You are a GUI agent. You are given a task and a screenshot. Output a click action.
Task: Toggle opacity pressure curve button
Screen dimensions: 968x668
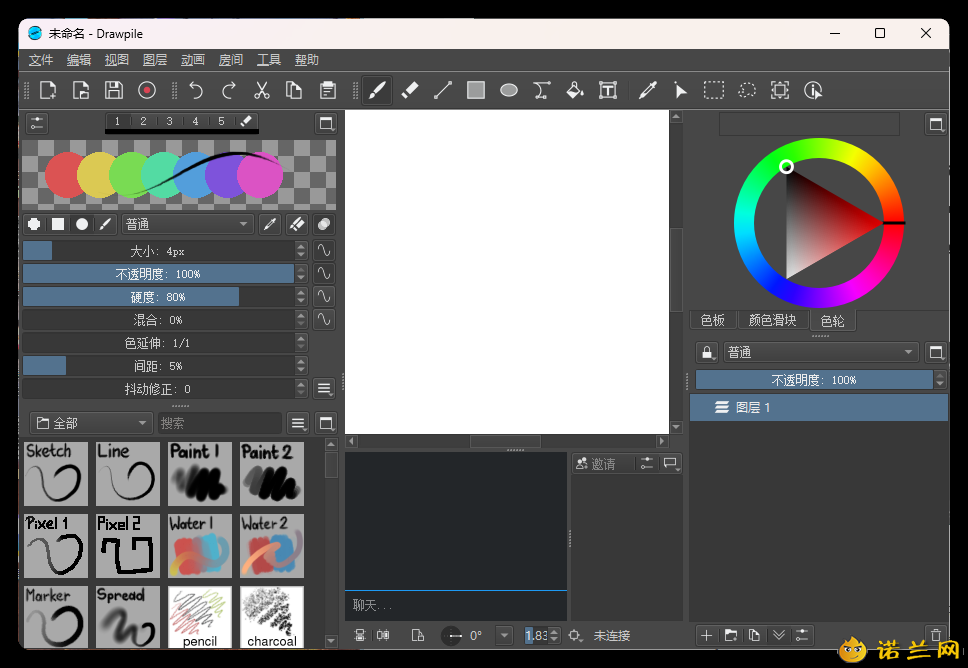point(323,273)
